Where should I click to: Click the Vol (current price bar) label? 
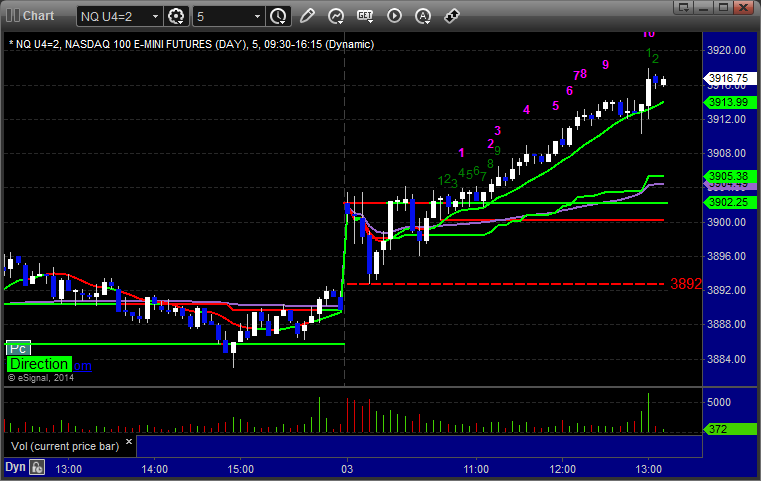pos(65,446)
